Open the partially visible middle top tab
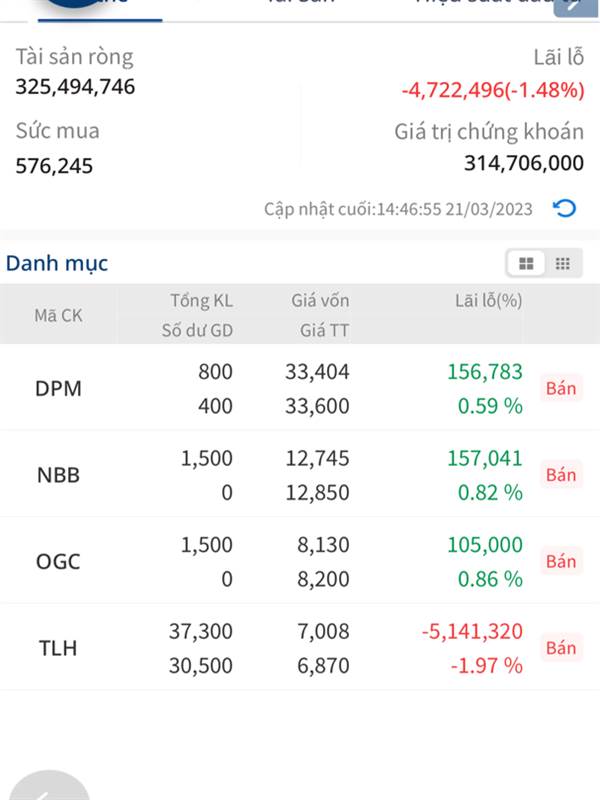 (300, 5)
